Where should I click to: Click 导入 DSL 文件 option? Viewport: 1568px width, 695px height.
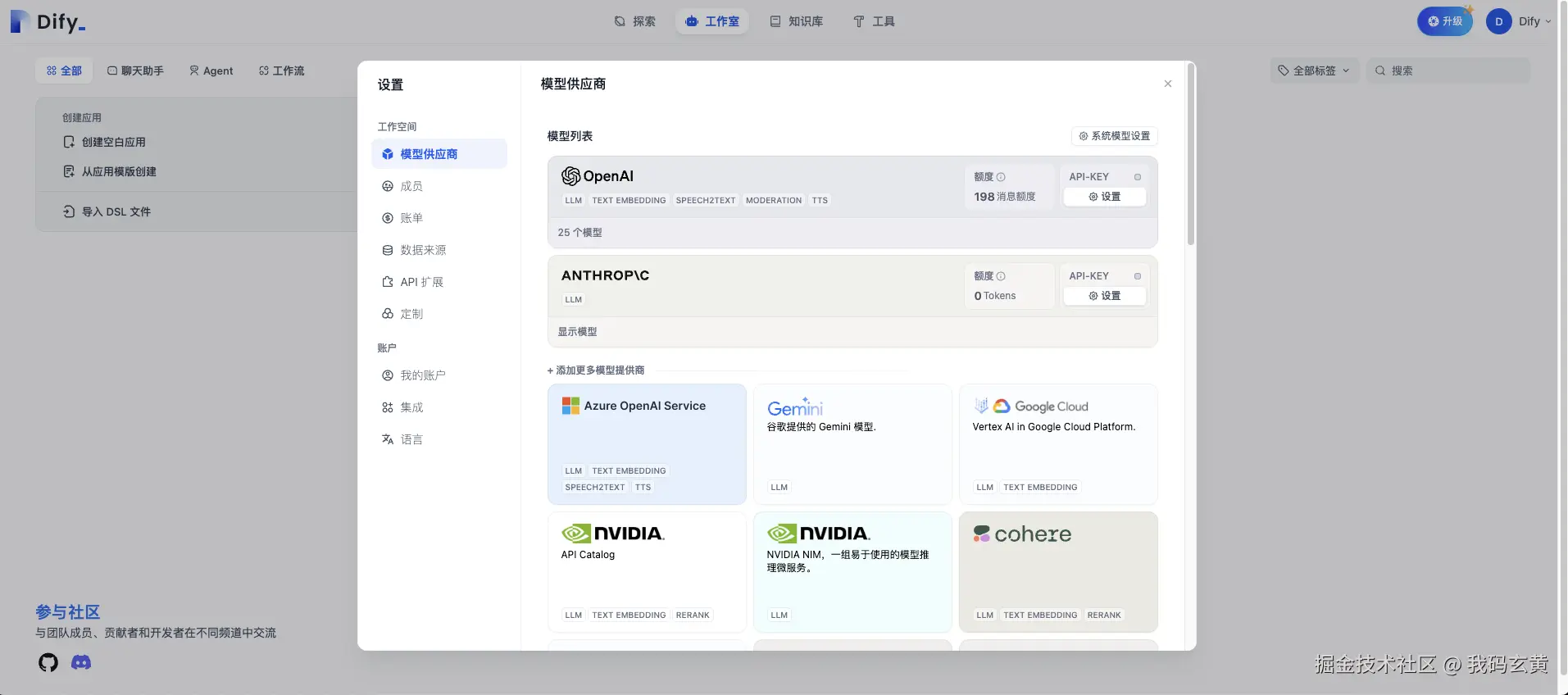pos(107,211)
